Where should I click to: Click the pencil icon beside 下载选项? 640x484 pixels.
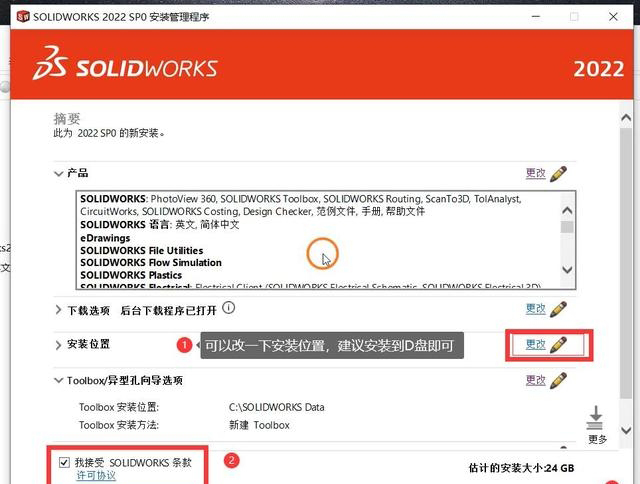558,309
